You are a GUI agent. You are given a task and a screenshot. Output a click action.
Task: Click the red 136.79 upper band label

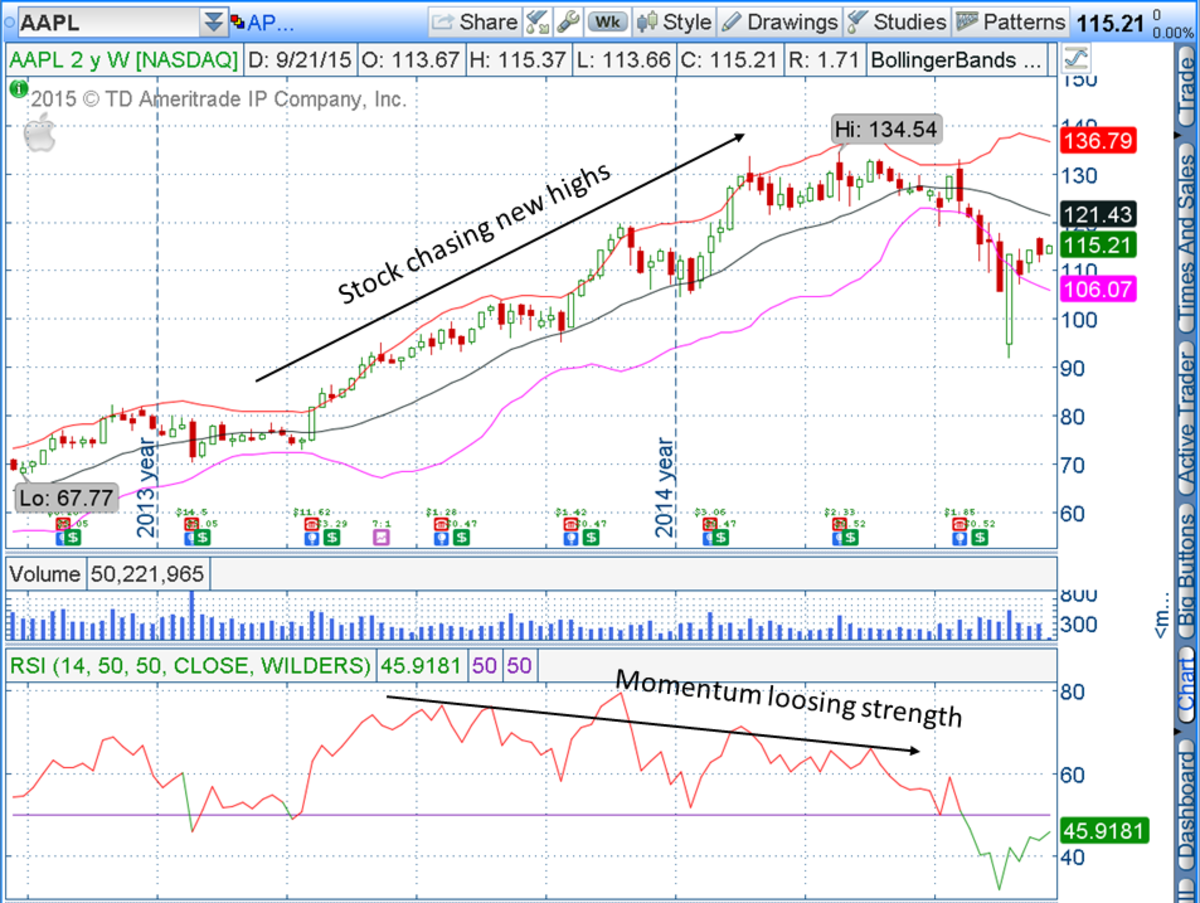[1097, 141]
